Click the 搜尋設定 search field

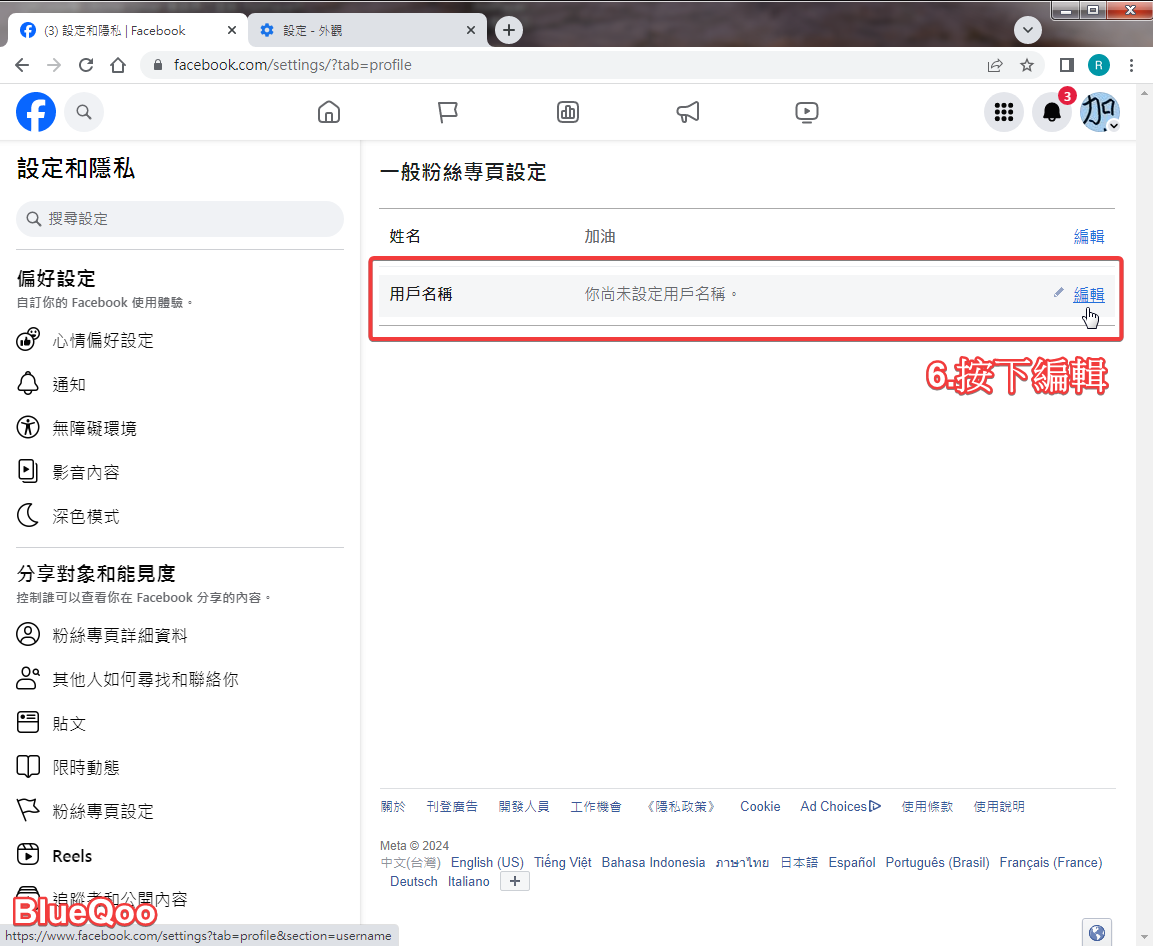pos(180,218)
